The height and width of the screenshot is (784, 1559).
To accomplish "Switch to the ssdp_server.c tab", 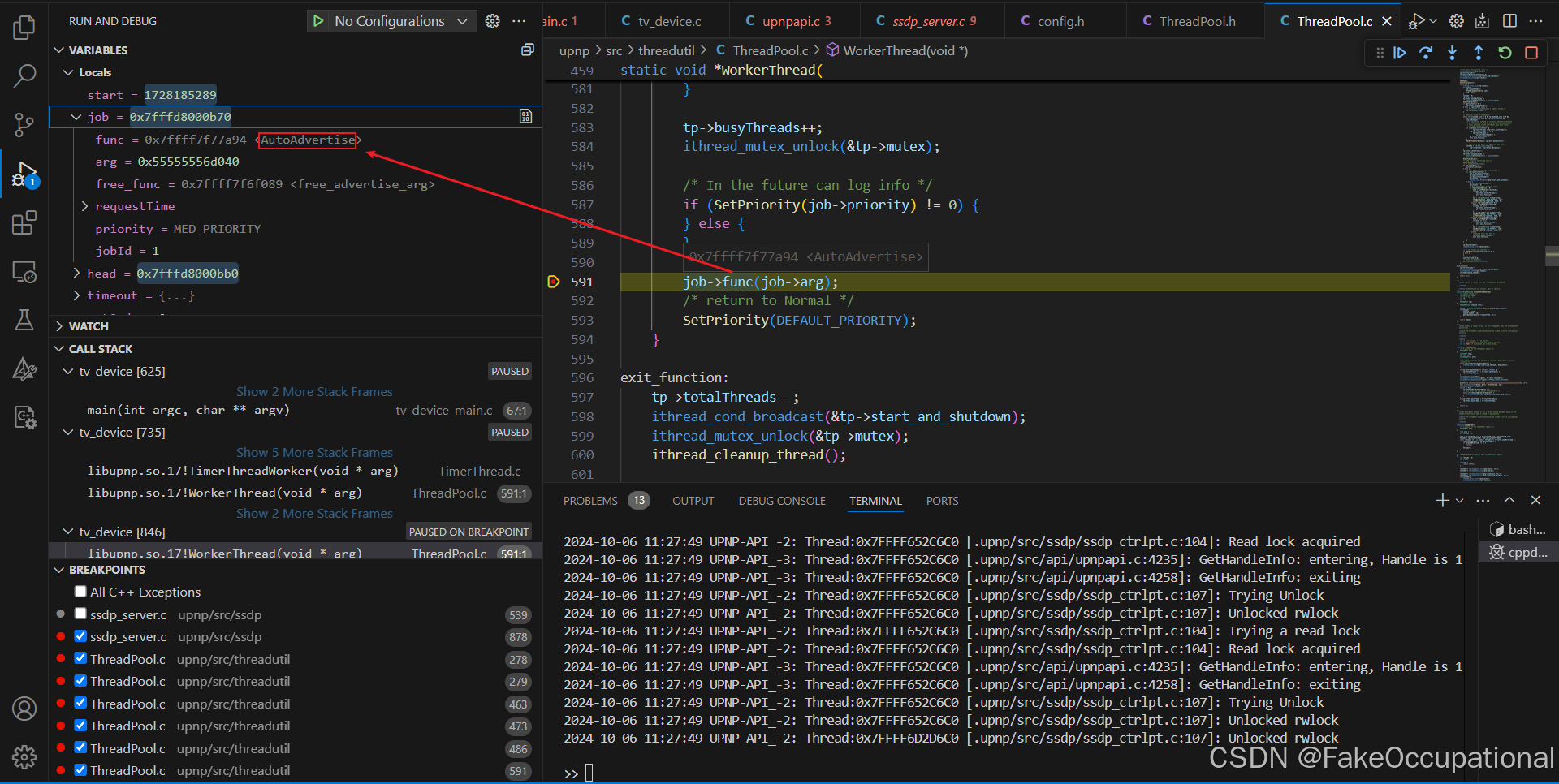I will (931, 21).
